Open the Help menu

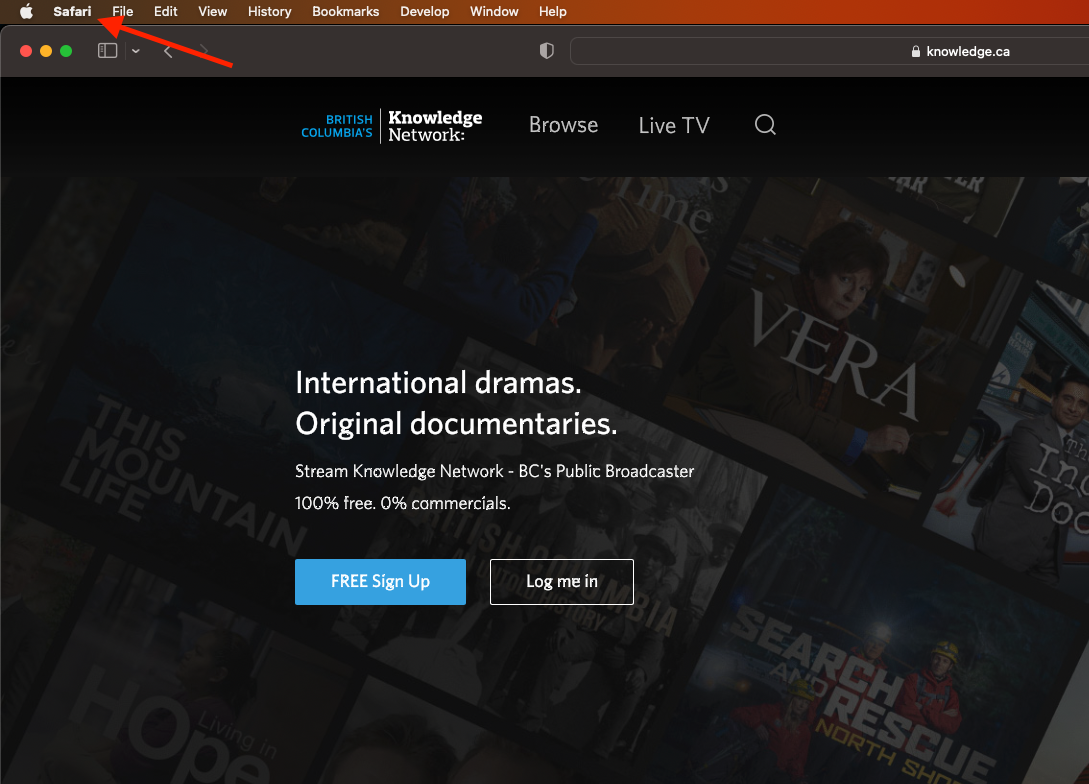(552, 11)
